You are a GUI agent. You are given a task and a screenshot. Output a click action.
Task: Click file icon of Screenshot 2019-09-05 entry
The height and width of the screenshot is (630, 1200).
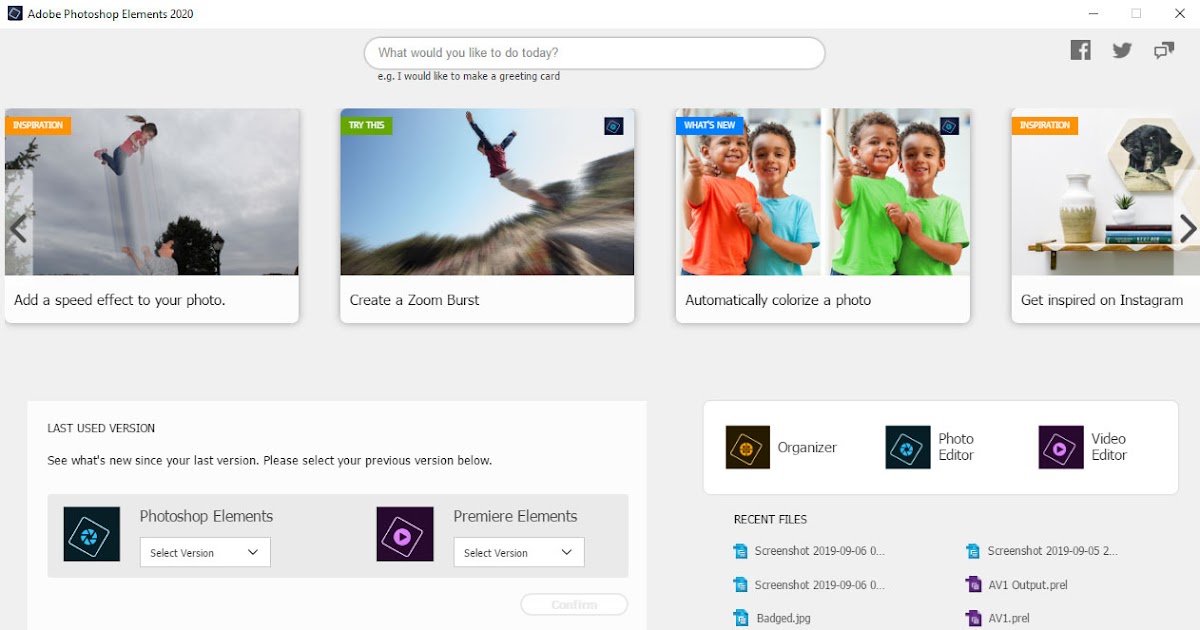[x=973, y=551]
